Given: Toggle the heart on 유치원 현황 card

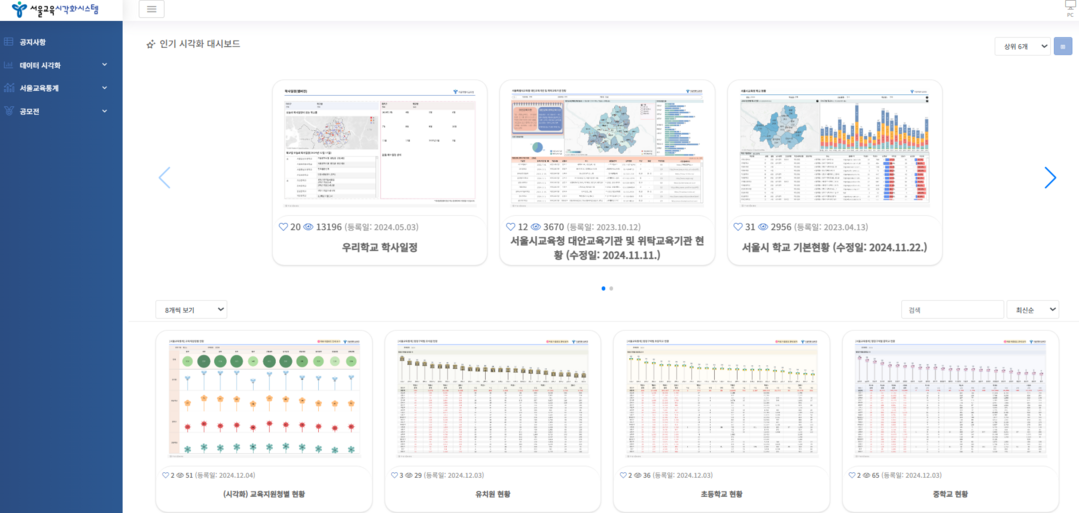Looking at the screenshot, I should 395,475.
